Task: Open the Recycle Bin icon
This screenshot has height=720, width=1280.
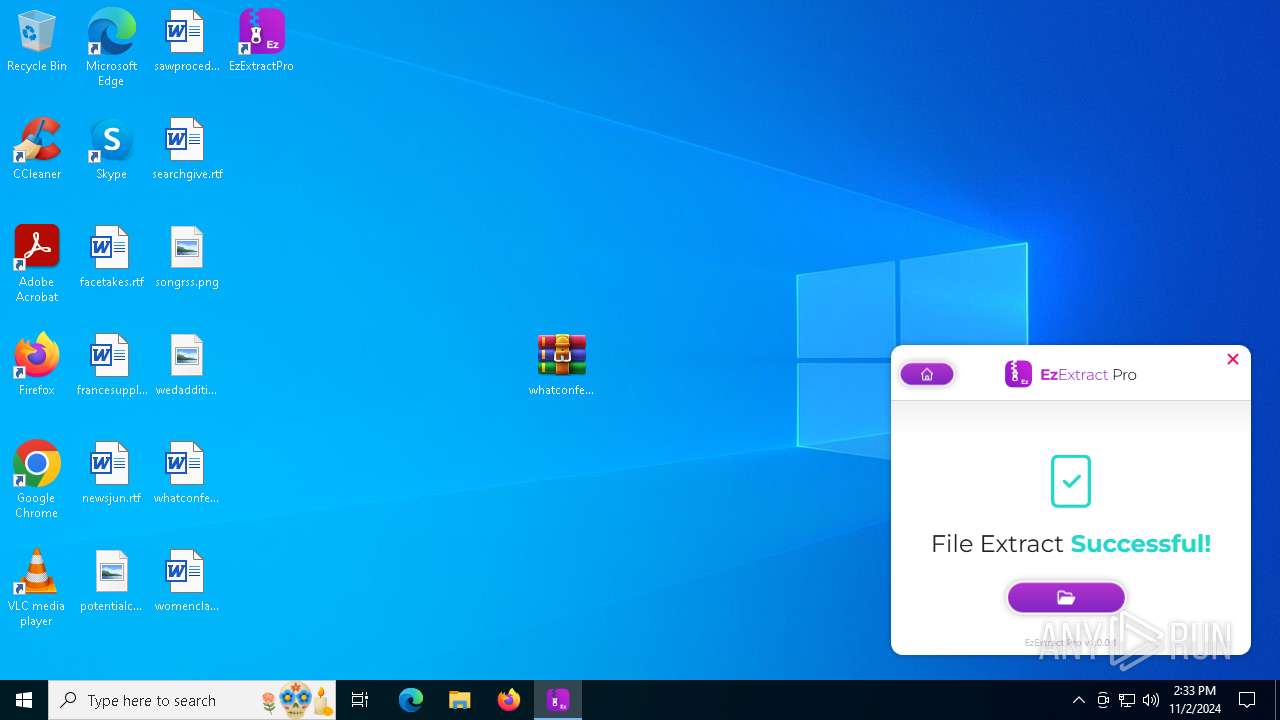Action: click(x=37, y=42)
